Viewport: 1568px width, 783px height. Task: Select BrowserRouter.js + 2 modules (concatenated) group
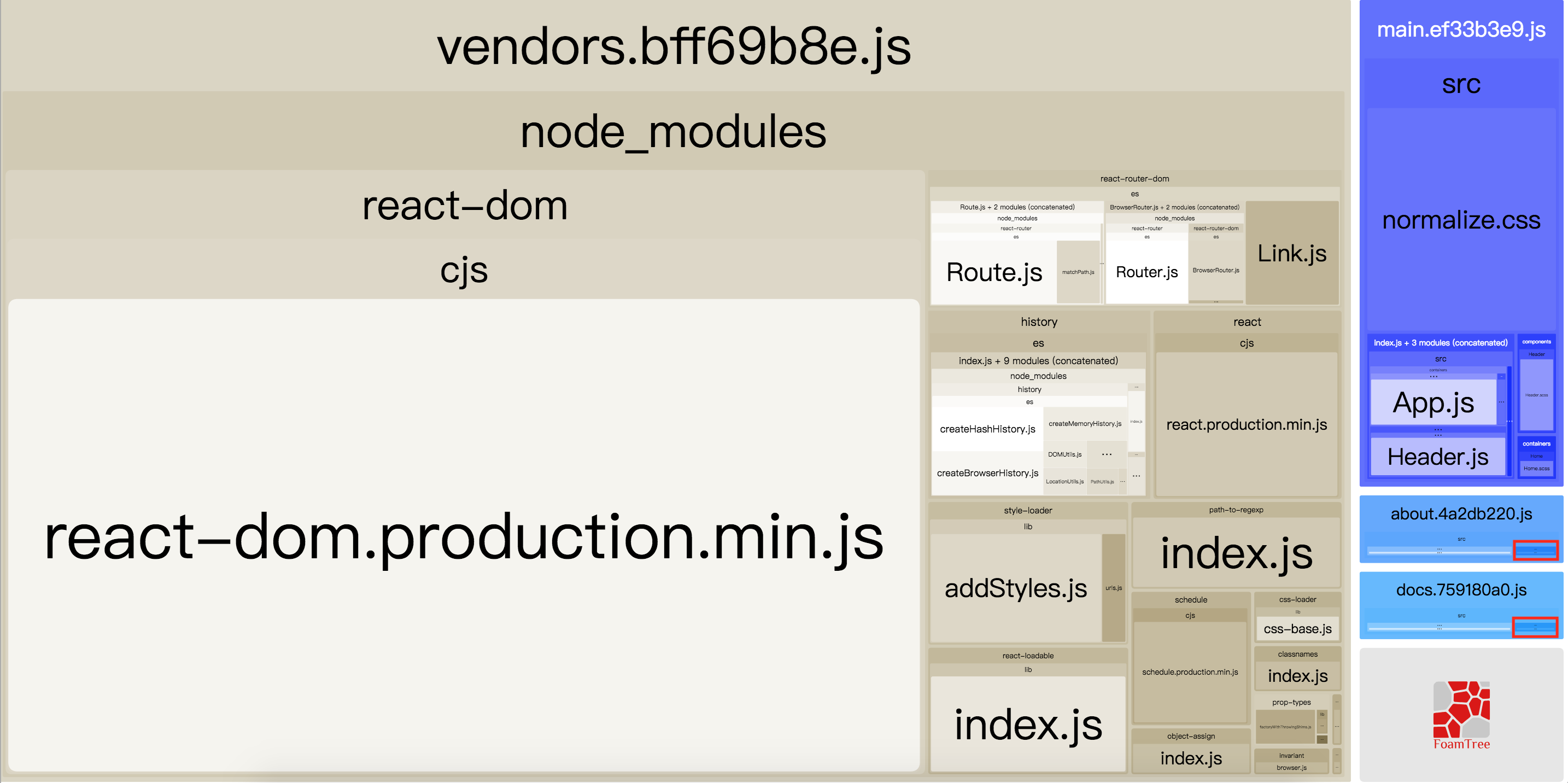coord(1174,207)
